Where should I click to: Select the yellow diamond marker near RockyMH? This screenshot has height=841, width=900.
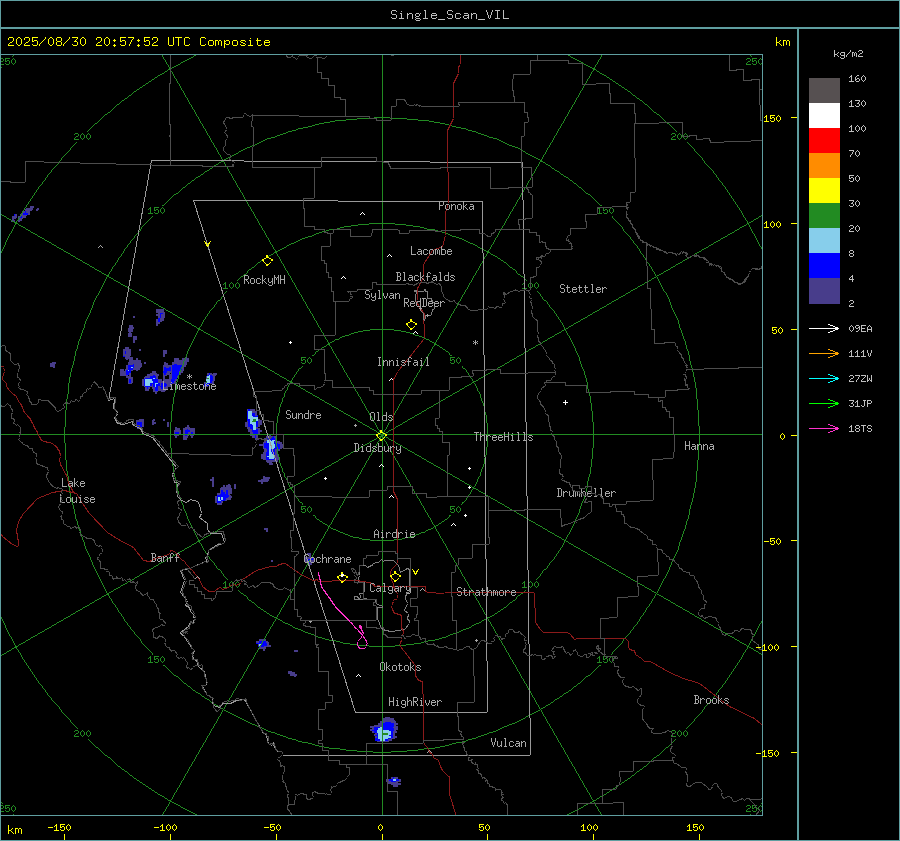point(267,261)
